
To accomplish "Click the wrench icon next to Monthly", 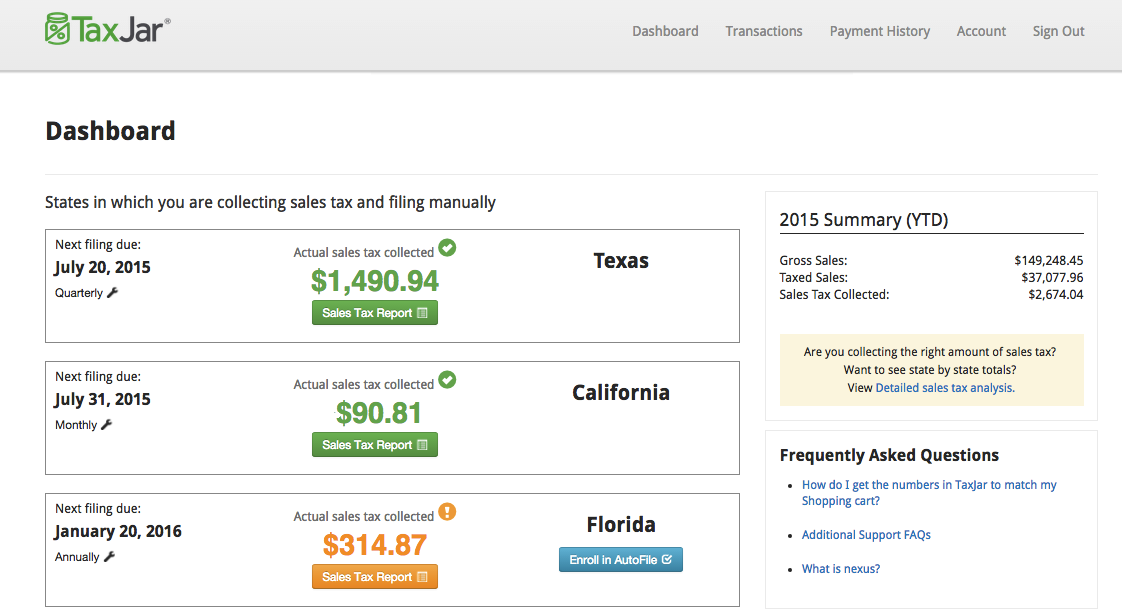I will pyautogui.click(x=107, y=425).
